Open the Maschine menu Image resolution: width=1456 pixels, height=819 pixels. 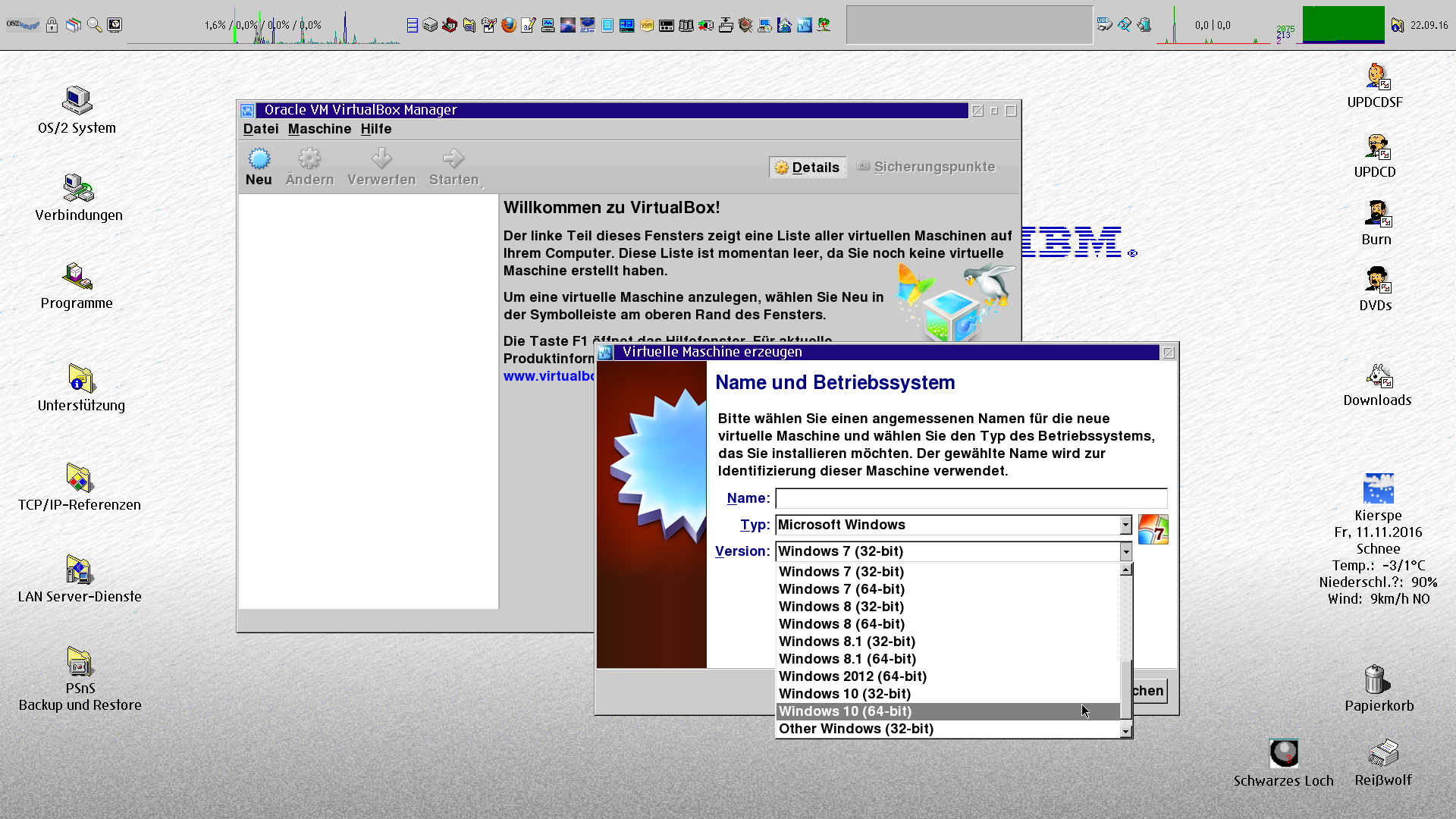click(x=319, y=129)
